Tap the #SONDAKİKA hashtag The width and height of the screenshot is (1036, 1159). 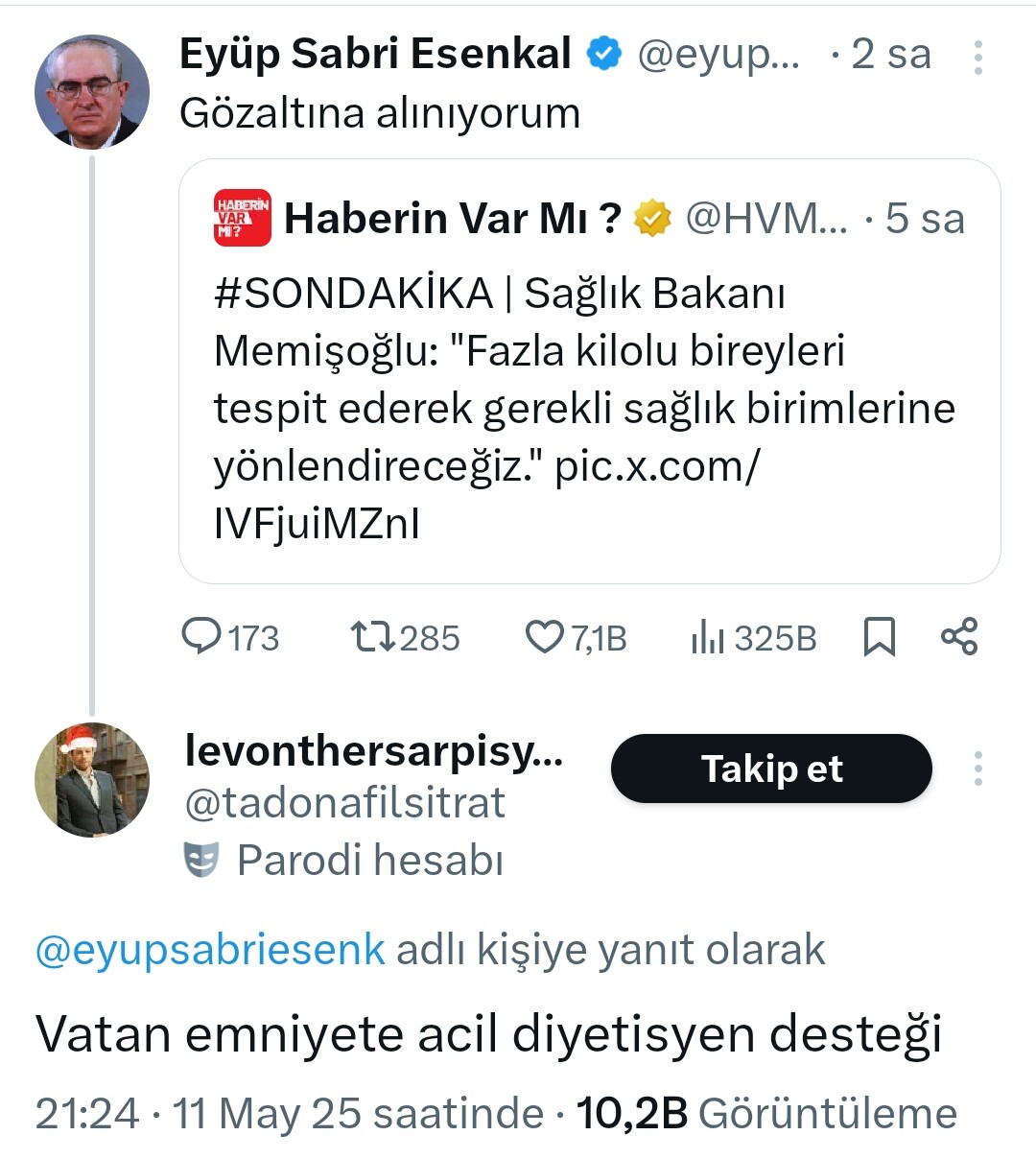(353, 294)
